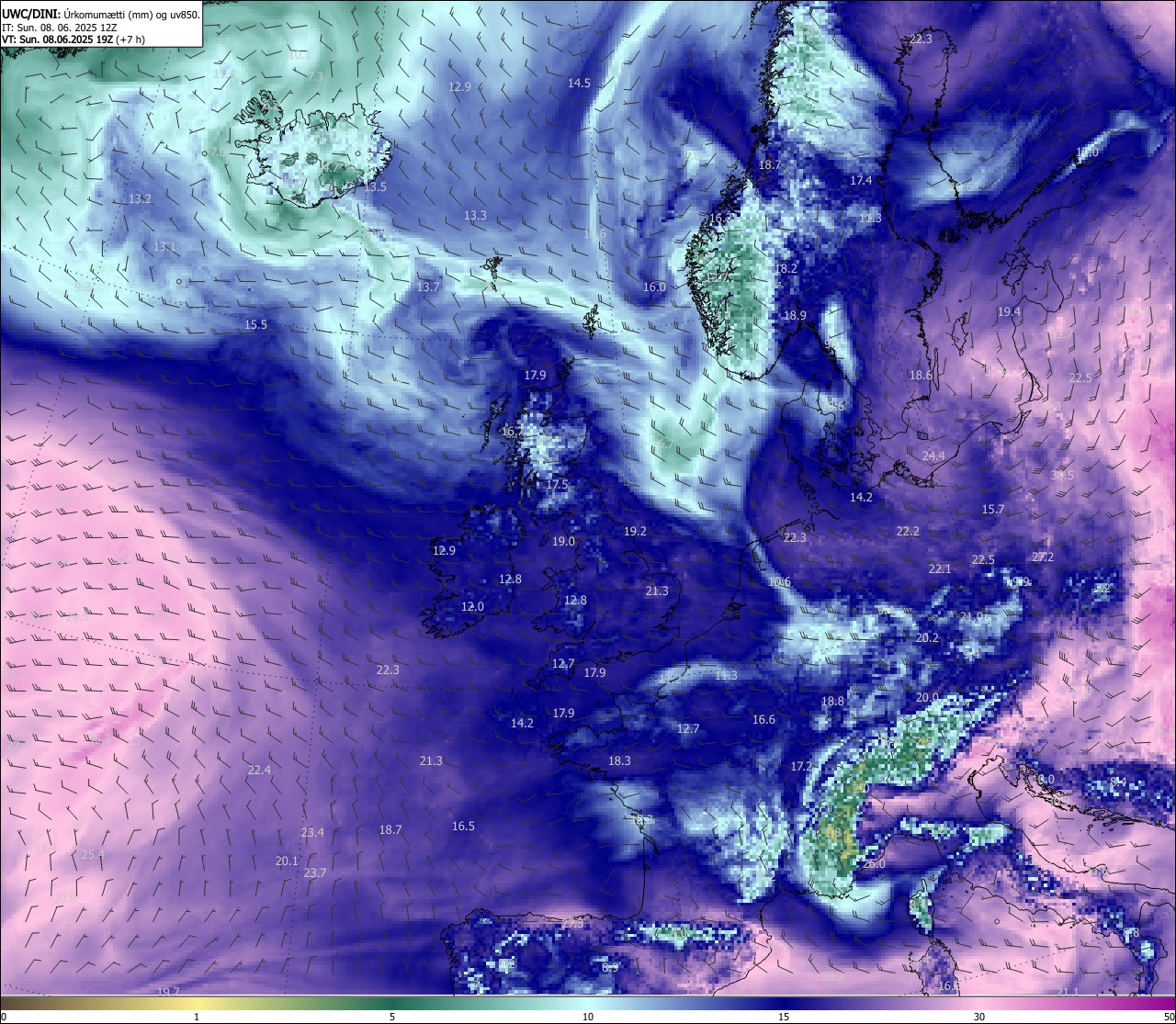Click the 16.7 value over Scotland

tap(513, 430)
